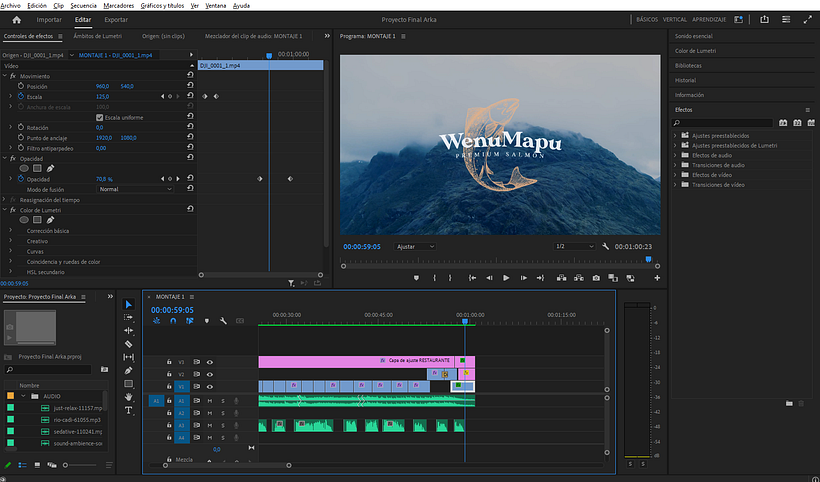Toggle the V1 track lock
This screenshot has height=482, width=820.
169,386
